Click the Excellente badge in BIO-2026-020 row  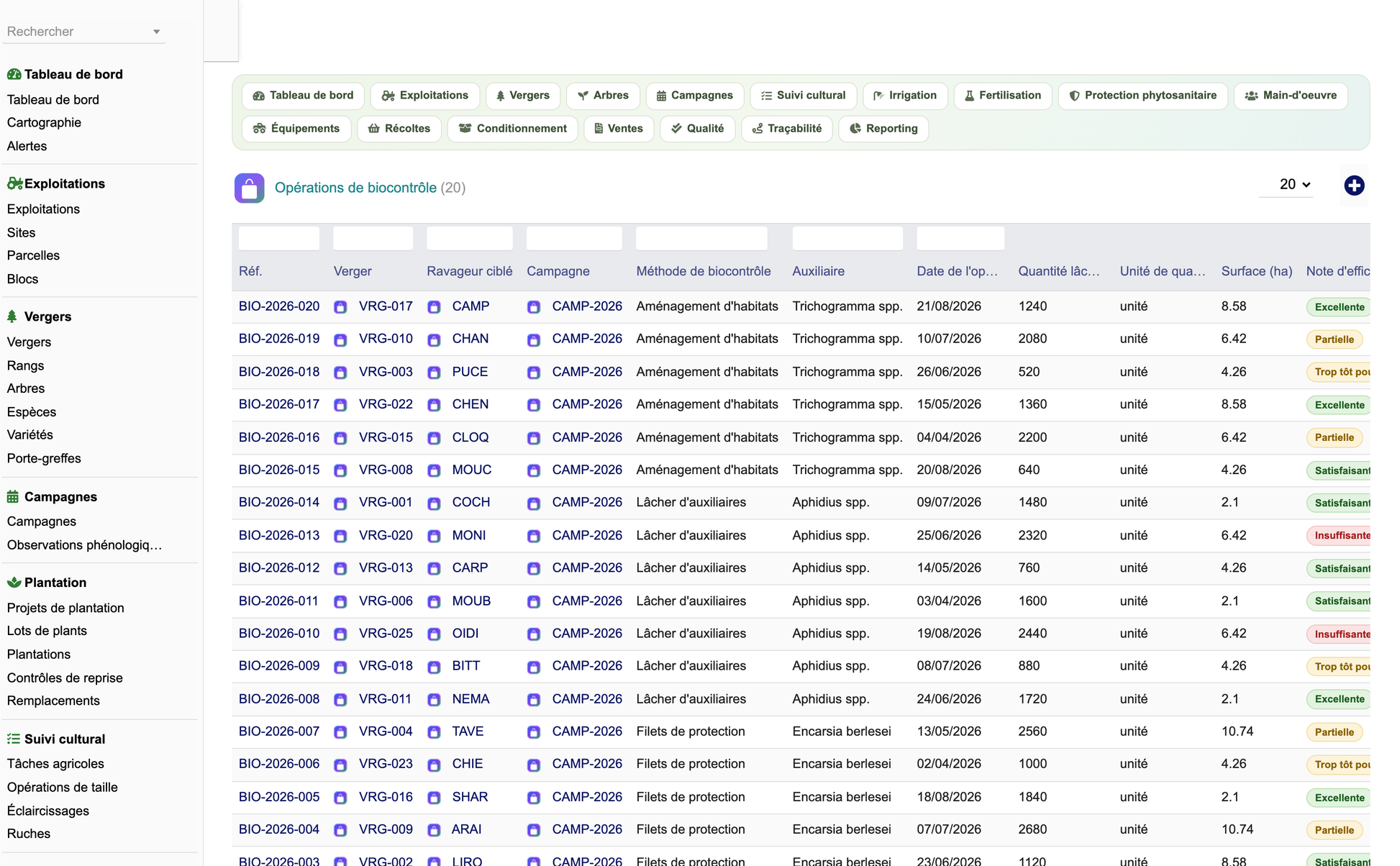[1338, 307]
